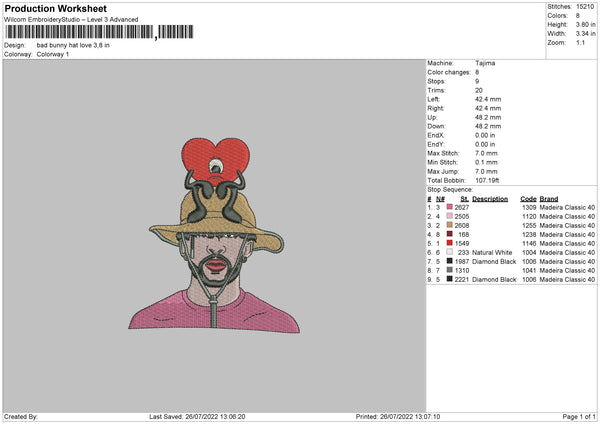This screenshot has height=424, width=600.
Task: Click the EndX value '0.00 in'
Action: 485,135
